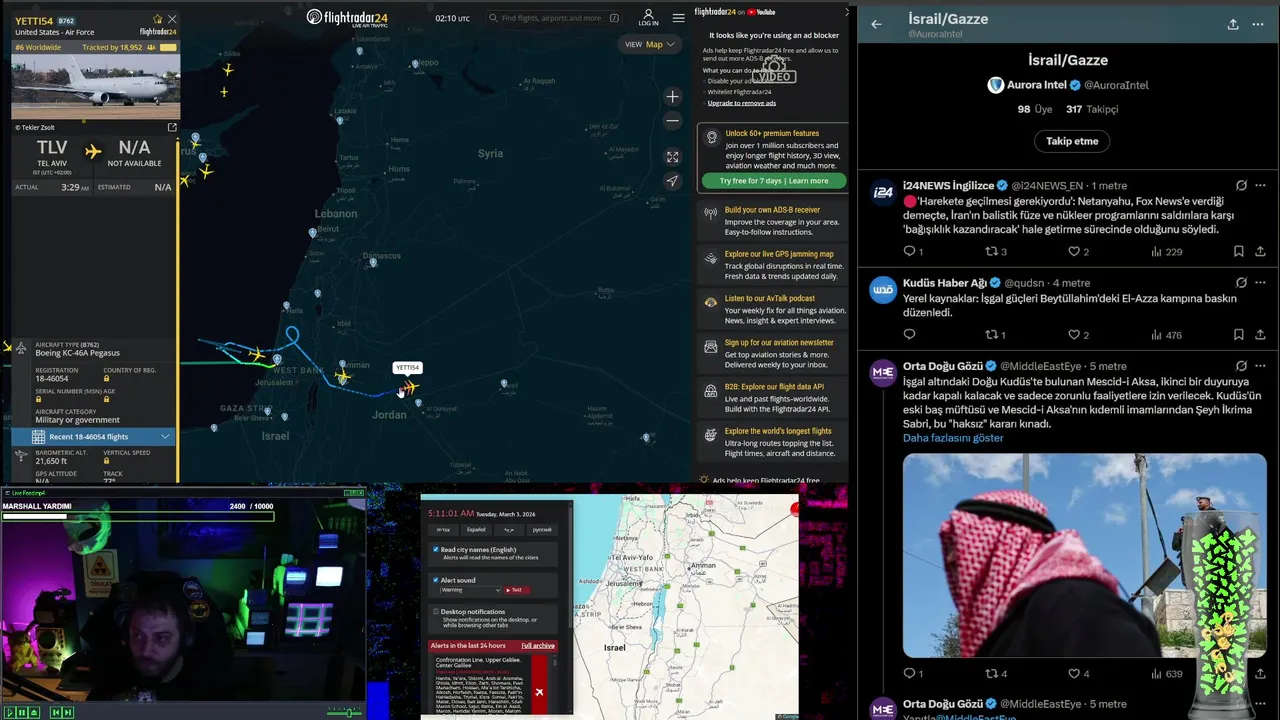Click the aircraft icon over Amman
The image size is (1280, 720).
tap(343, 376)
